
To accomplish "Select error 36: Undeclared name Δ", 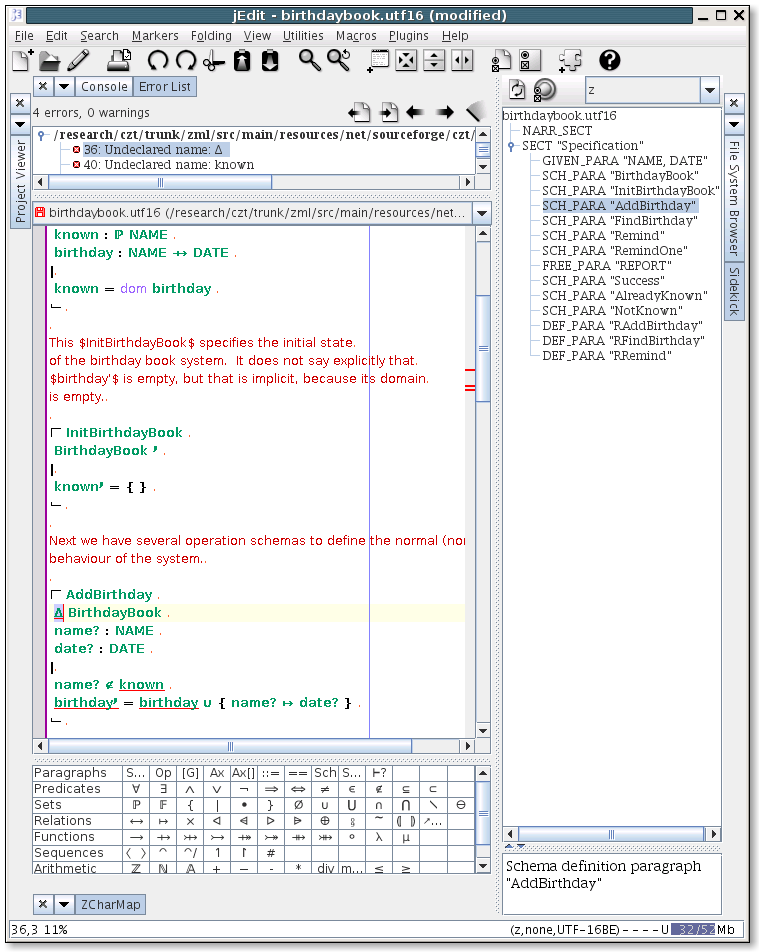I will 153,149.
